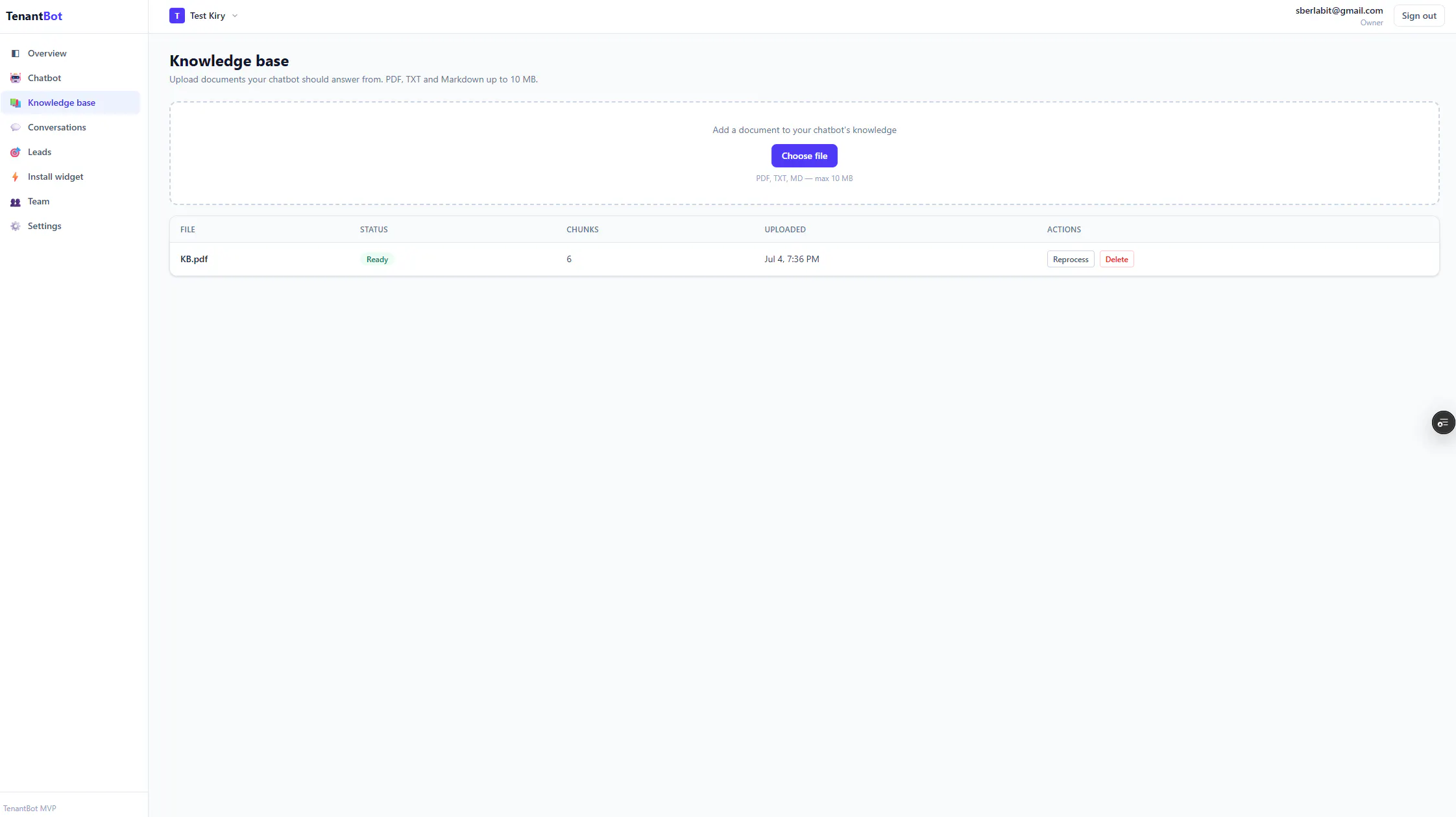Click the Install widget lightning icon

tap(16, 177)
